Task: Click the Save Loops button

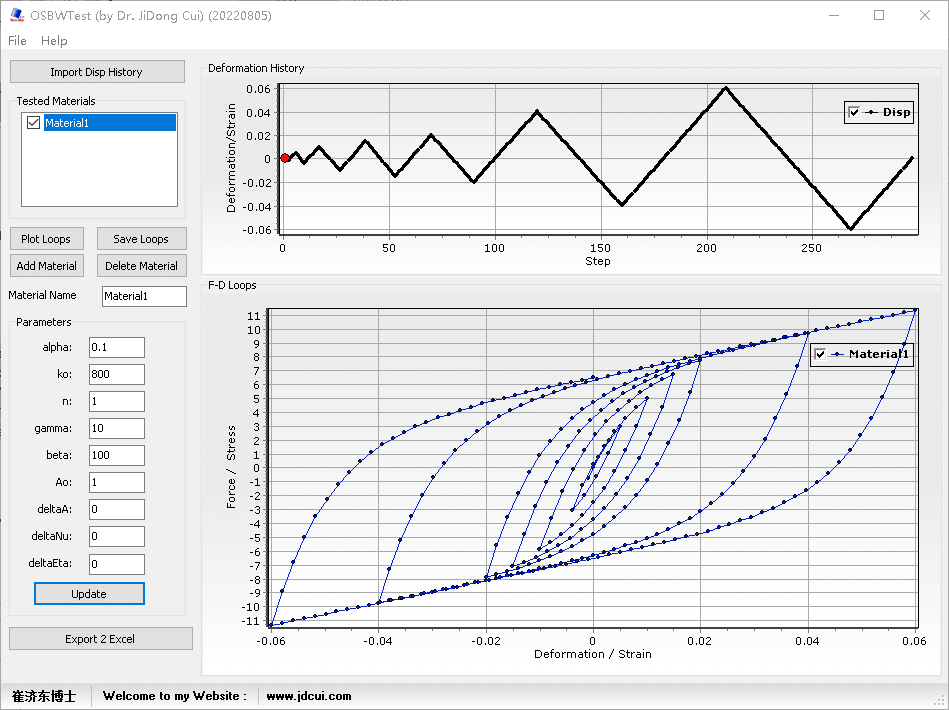Action: [142, 239]
